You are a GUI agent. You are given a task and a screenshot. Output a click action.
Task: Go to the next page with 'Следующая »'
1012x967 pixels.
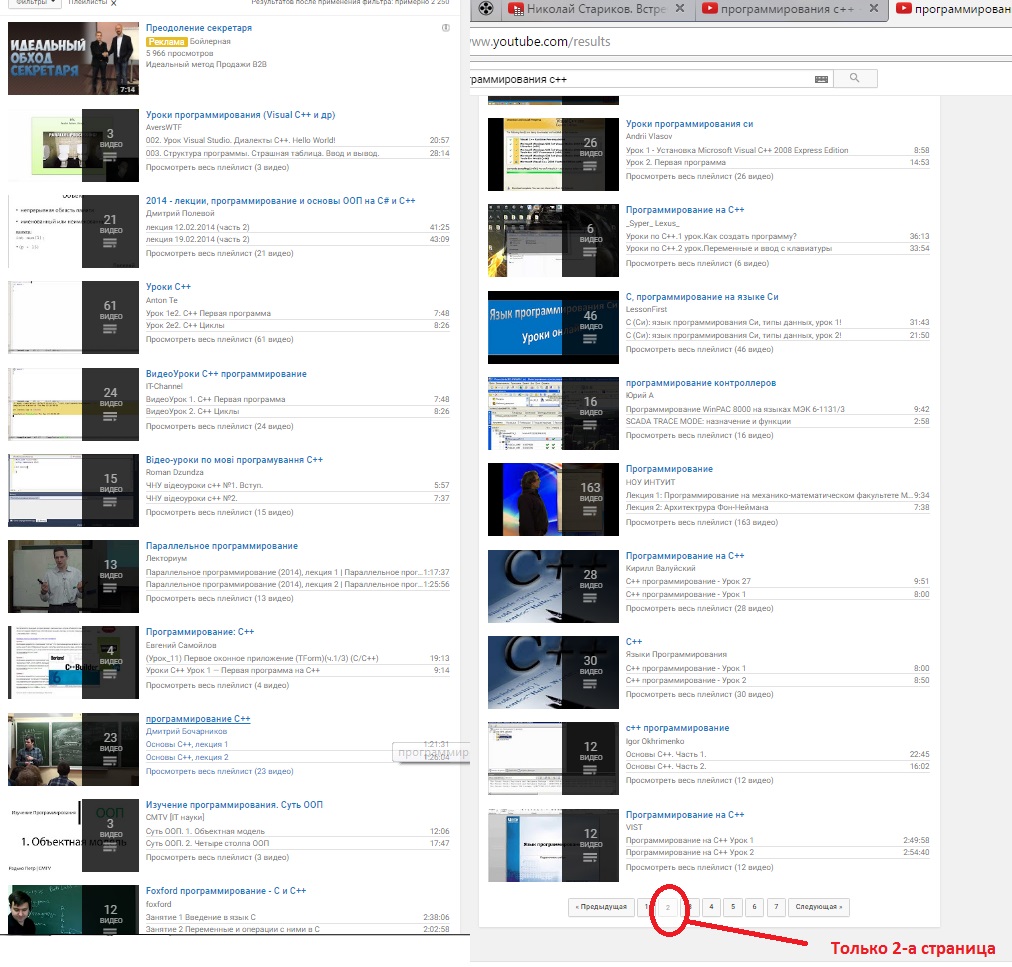point(818,907)
